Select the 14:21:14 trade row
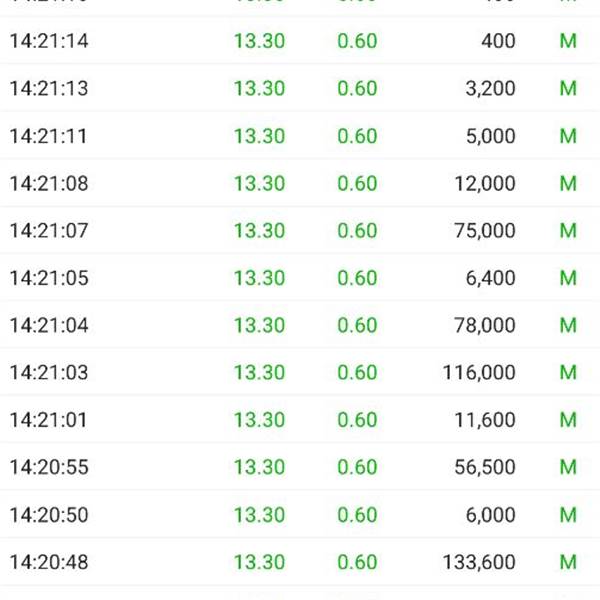The image size is (600, 600). click(300, 41)
